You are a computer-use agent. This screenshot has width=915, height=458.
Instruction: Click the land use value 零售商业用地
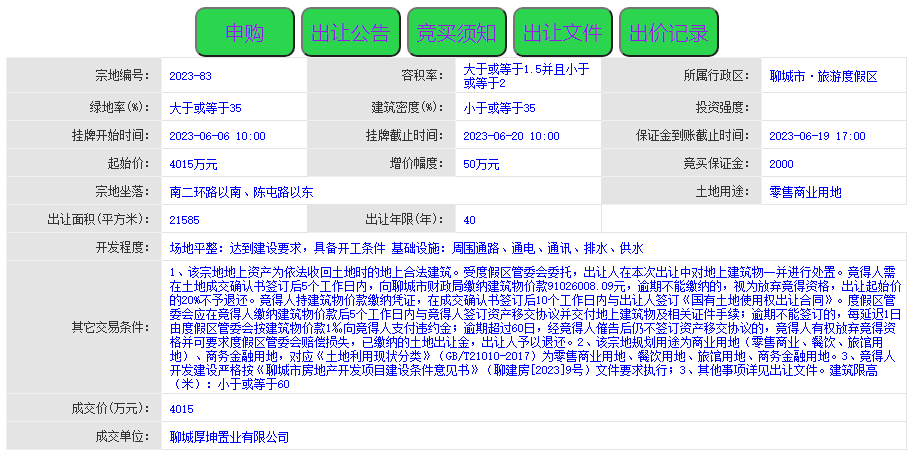tap(805, 192)
